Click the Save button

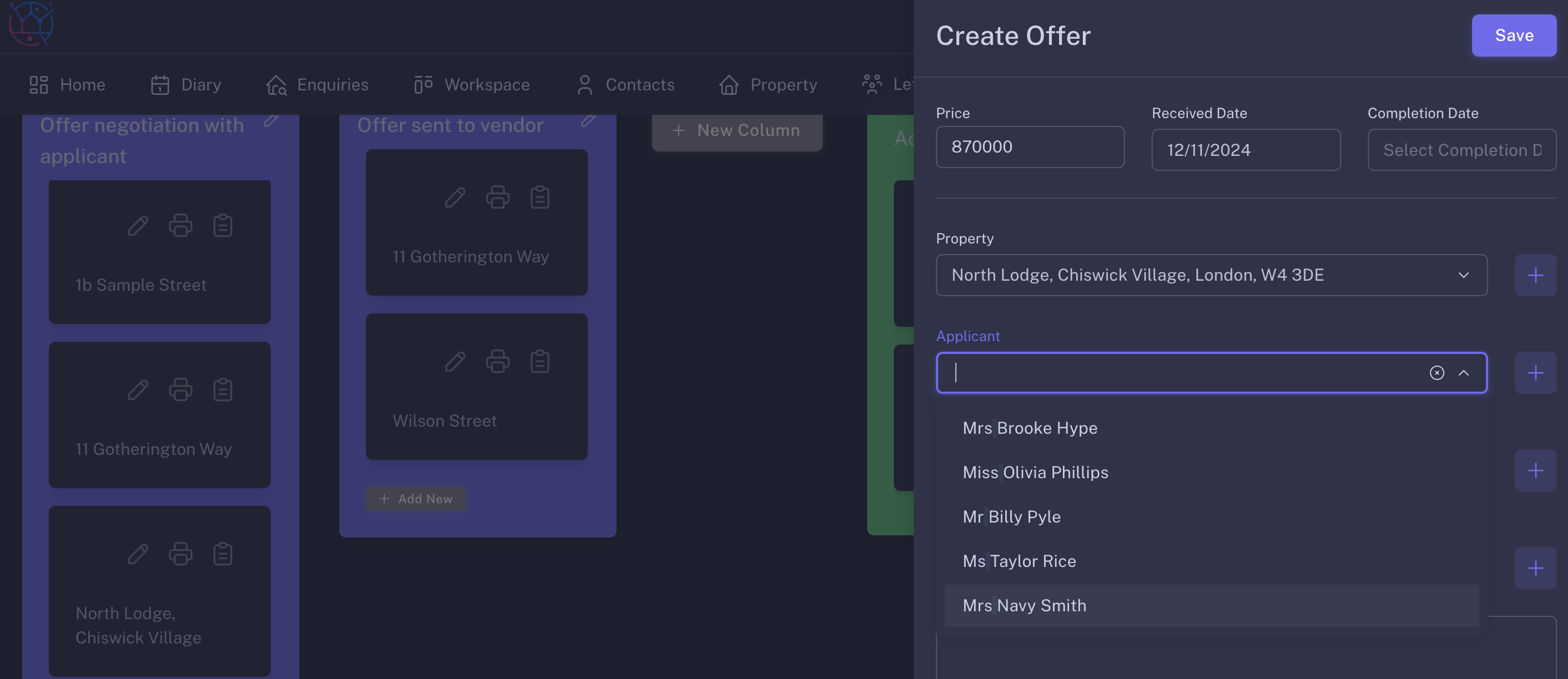tap(1513, 36)
